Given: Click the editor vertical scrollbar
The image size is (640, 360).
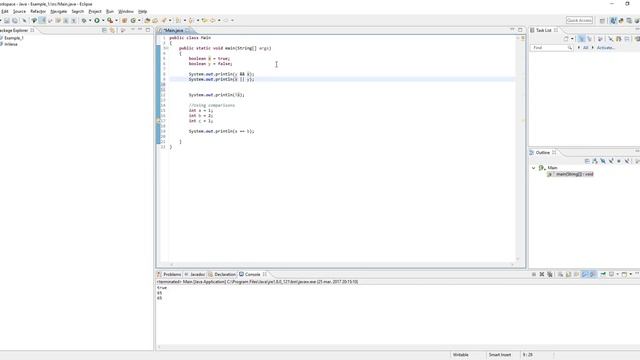Looking at the screenshot, I should click(518, 149).
